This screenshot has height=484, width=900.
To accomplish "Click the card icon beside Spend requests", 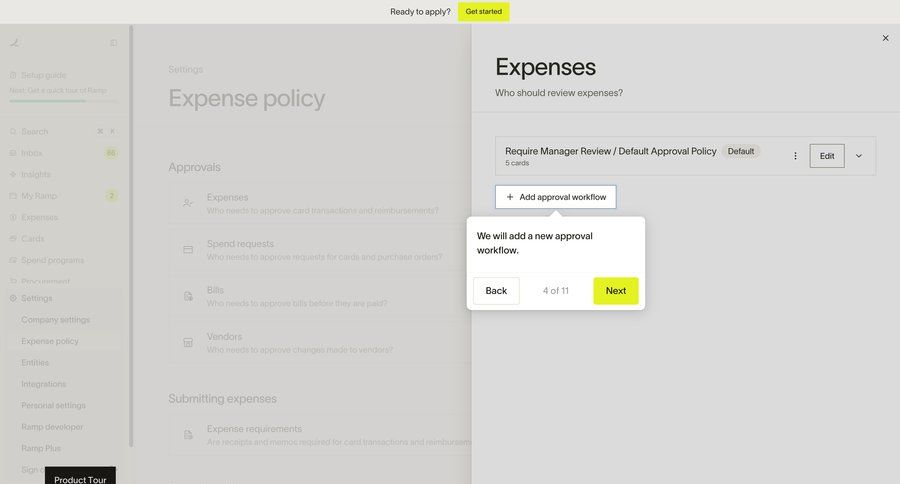I will (188, 249).
